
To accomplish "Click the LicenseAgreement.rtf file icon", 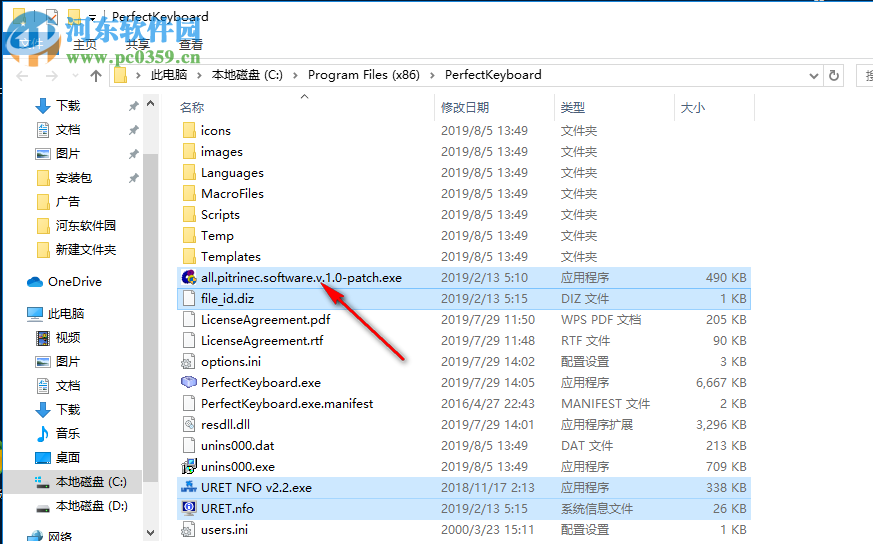I will [189, 340].
